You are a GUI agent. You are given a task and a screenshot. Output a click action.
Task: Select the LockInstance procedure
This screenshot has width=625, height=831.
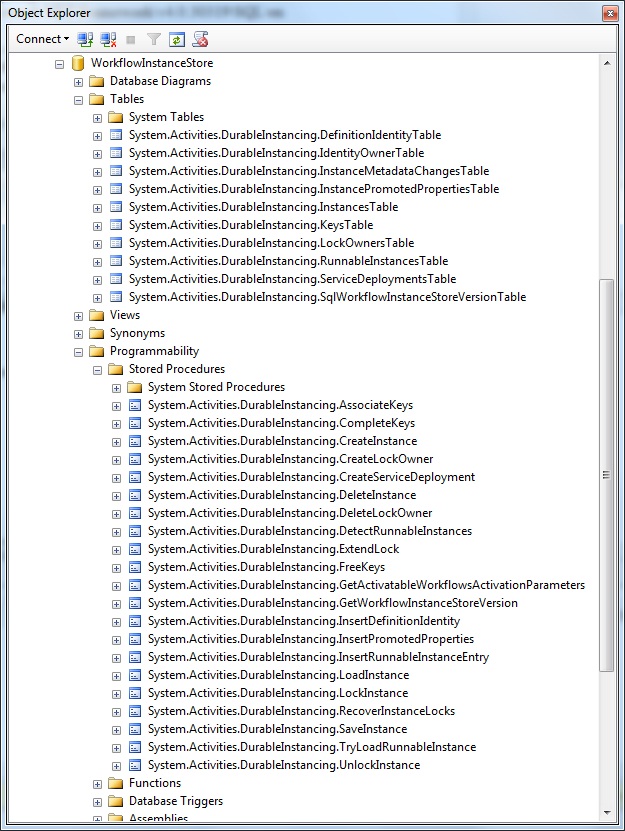point(278,693)
